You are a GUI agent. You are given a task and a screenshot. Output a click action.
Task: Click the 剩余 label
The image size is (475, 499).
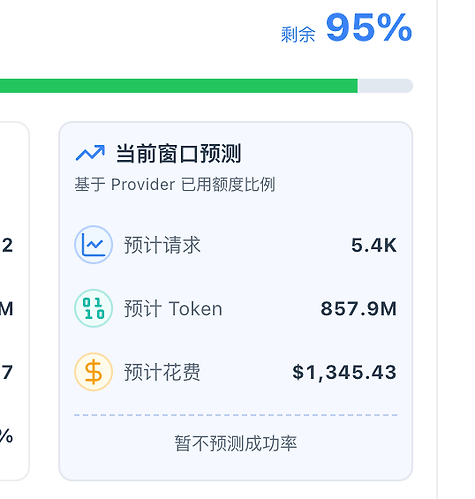(298, 35)
